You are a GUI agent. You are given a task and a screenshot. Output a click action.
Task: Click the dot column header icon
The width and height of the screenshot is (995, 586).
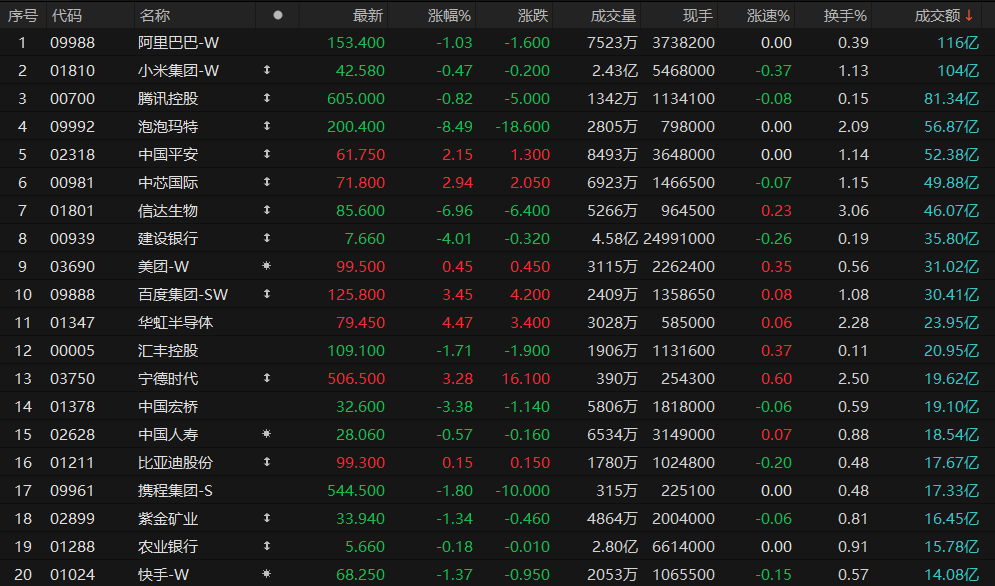click(278, 15)
